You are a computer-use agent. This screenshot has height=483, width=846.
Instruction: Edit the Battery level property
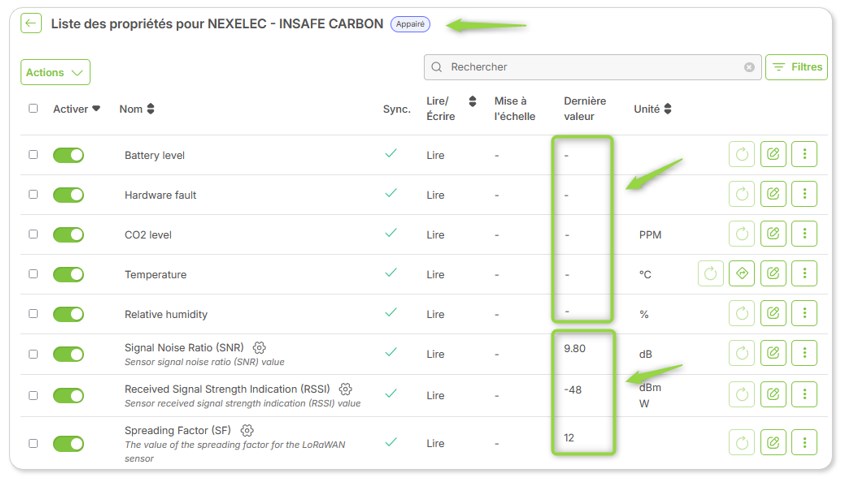(773, 154)
